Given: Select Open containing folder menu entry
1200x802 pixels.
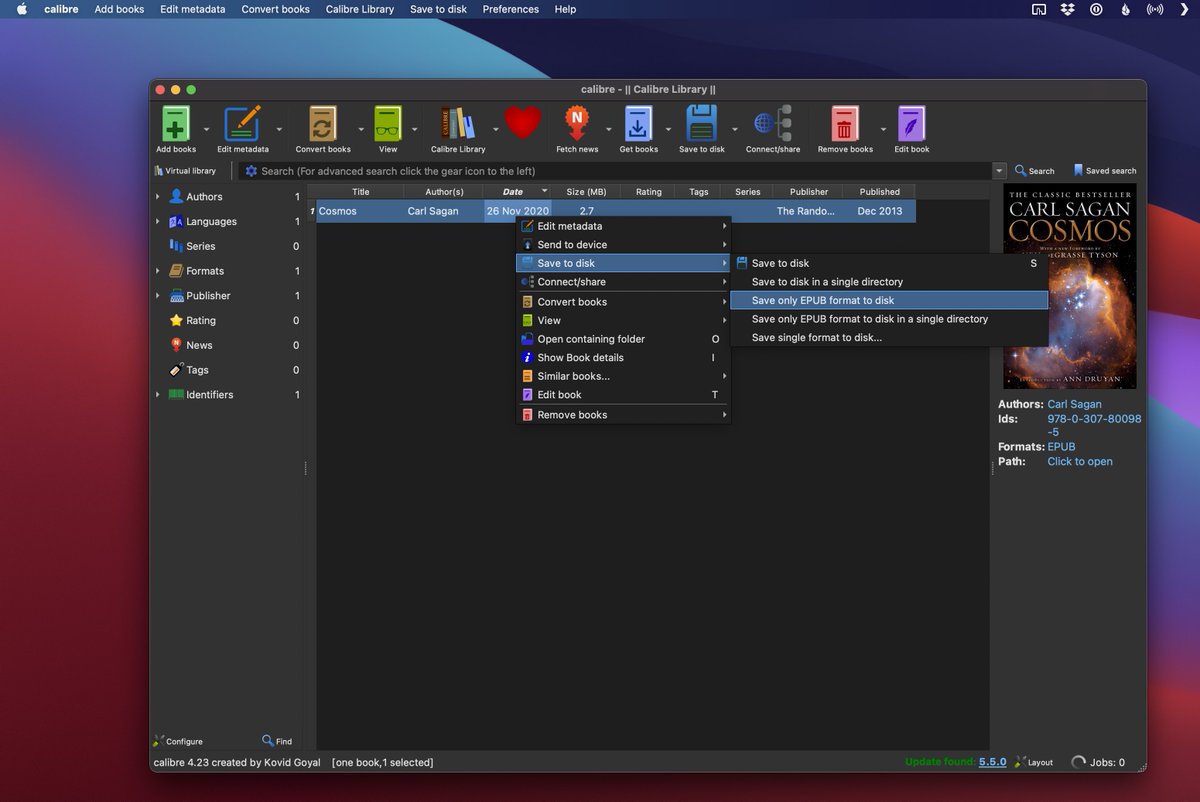Looking at the screenshot, I should [x=623, y=339].
